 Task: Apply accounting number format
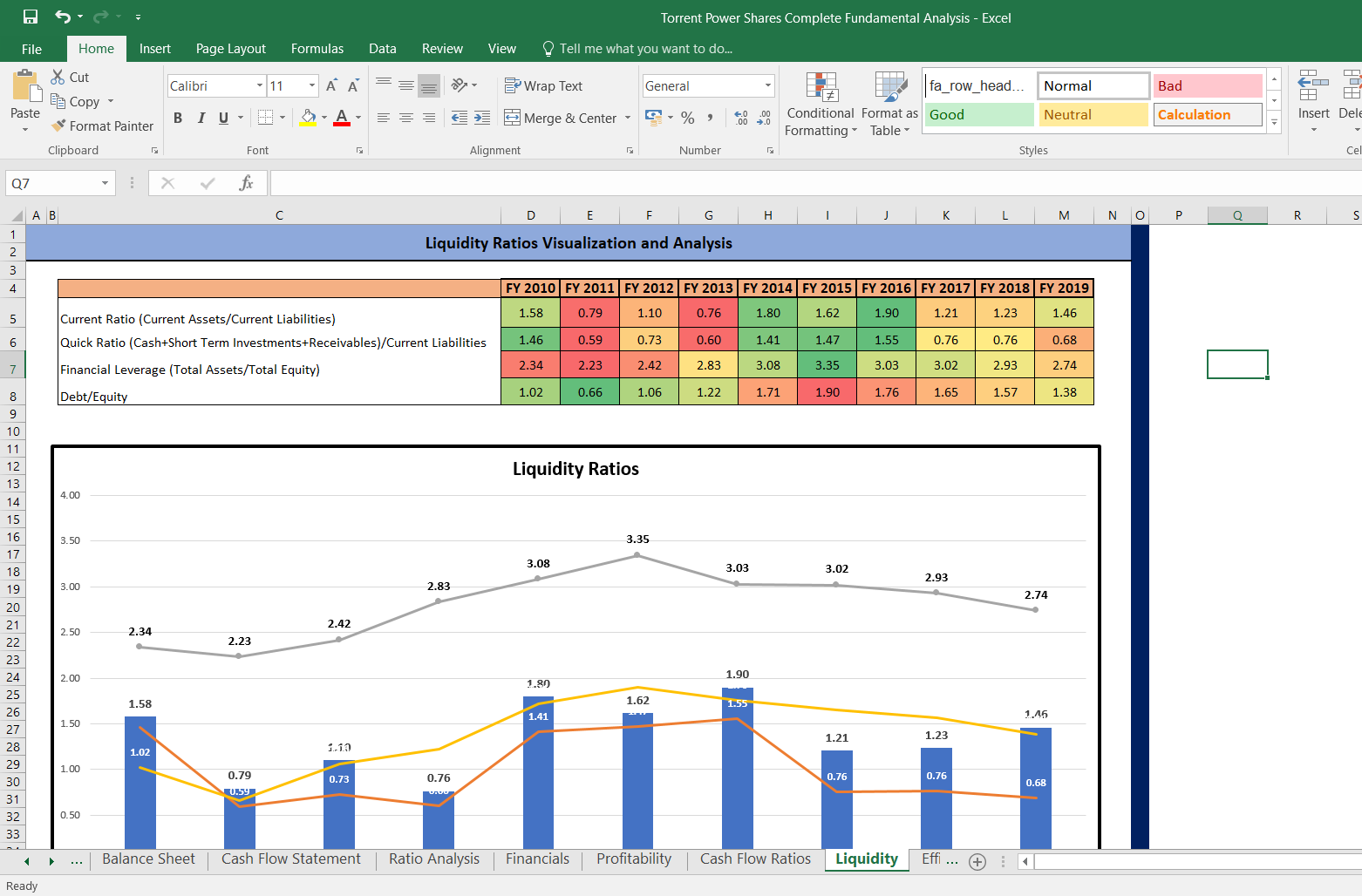point(653,118)
